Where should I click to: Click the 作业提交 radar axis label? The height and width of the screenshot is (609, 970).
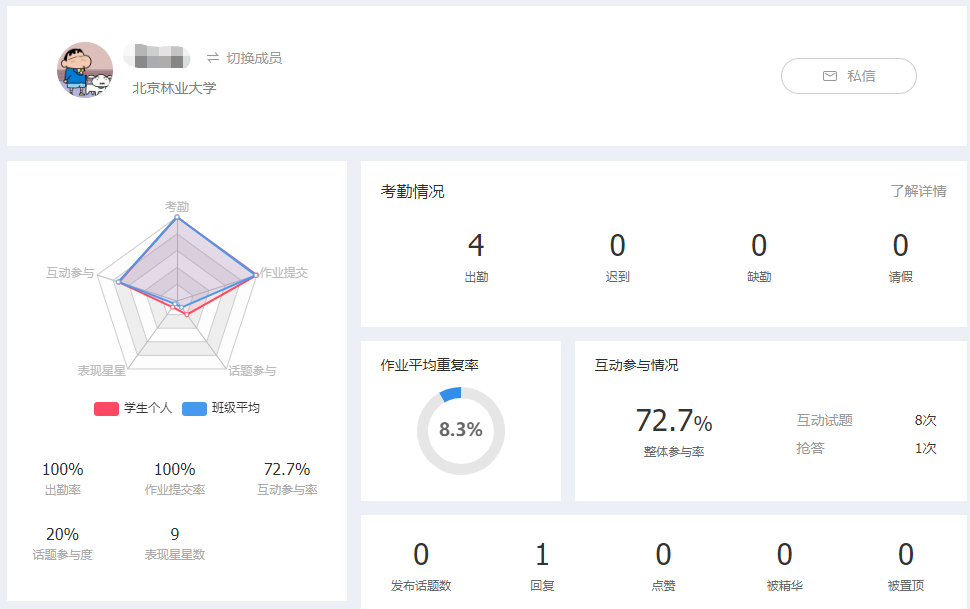(x=284, y=272)
